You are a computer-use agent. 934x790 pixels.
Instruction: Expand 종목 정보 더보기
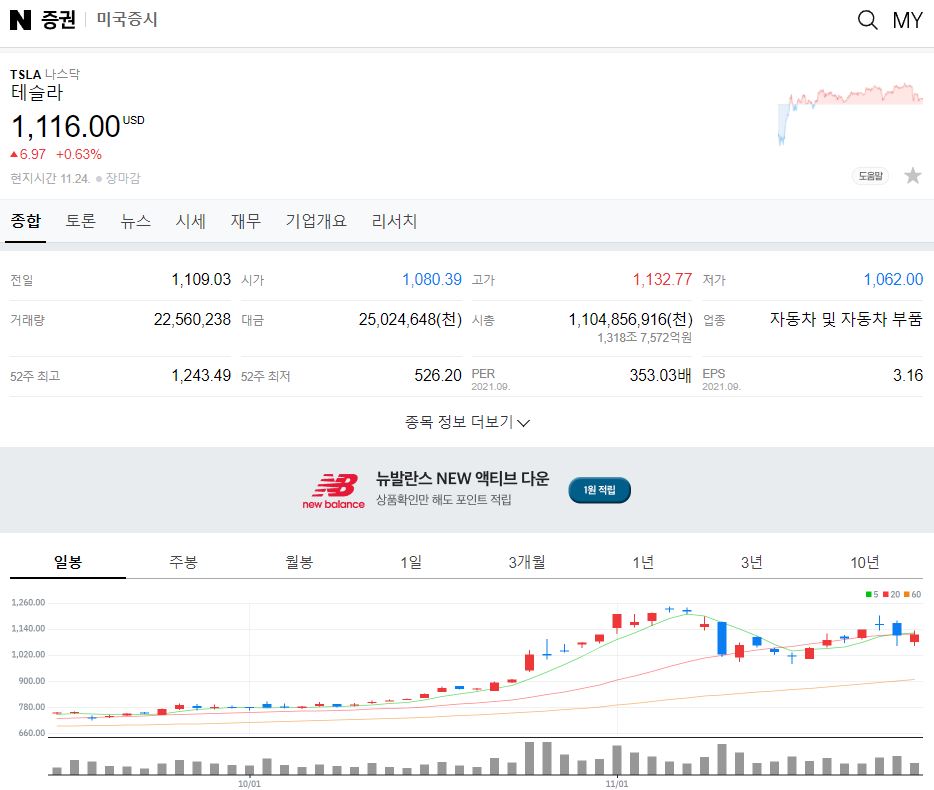point(467,422)
